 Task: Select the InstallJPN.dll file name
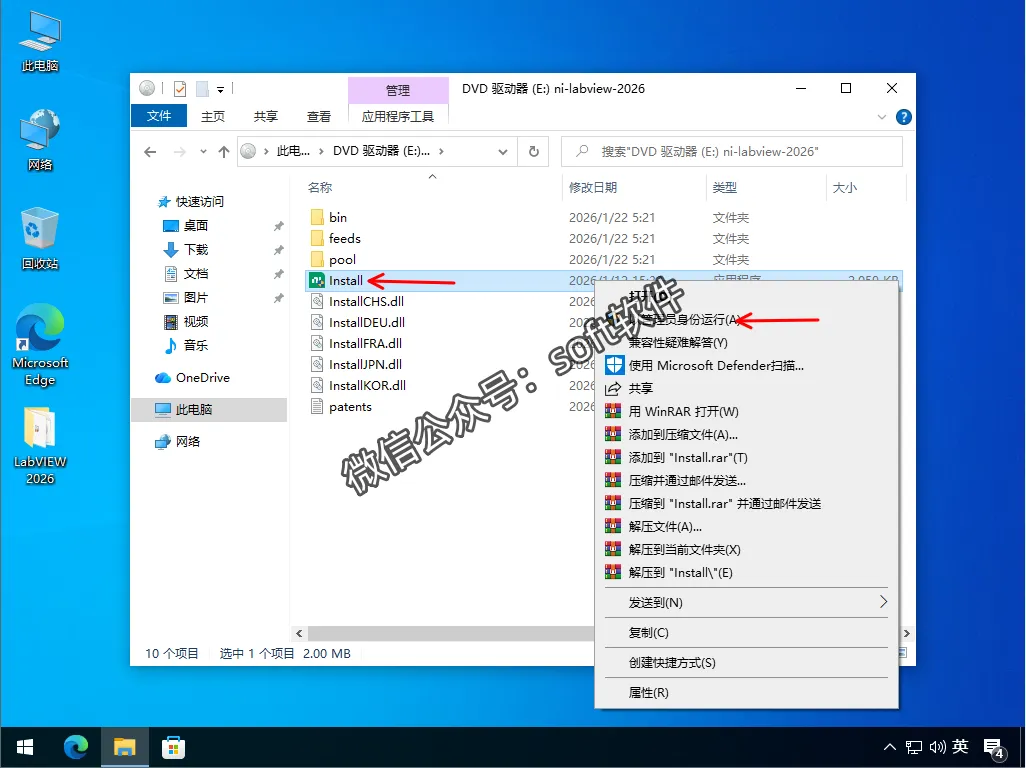pyautogui.click(x=365, y=364)
